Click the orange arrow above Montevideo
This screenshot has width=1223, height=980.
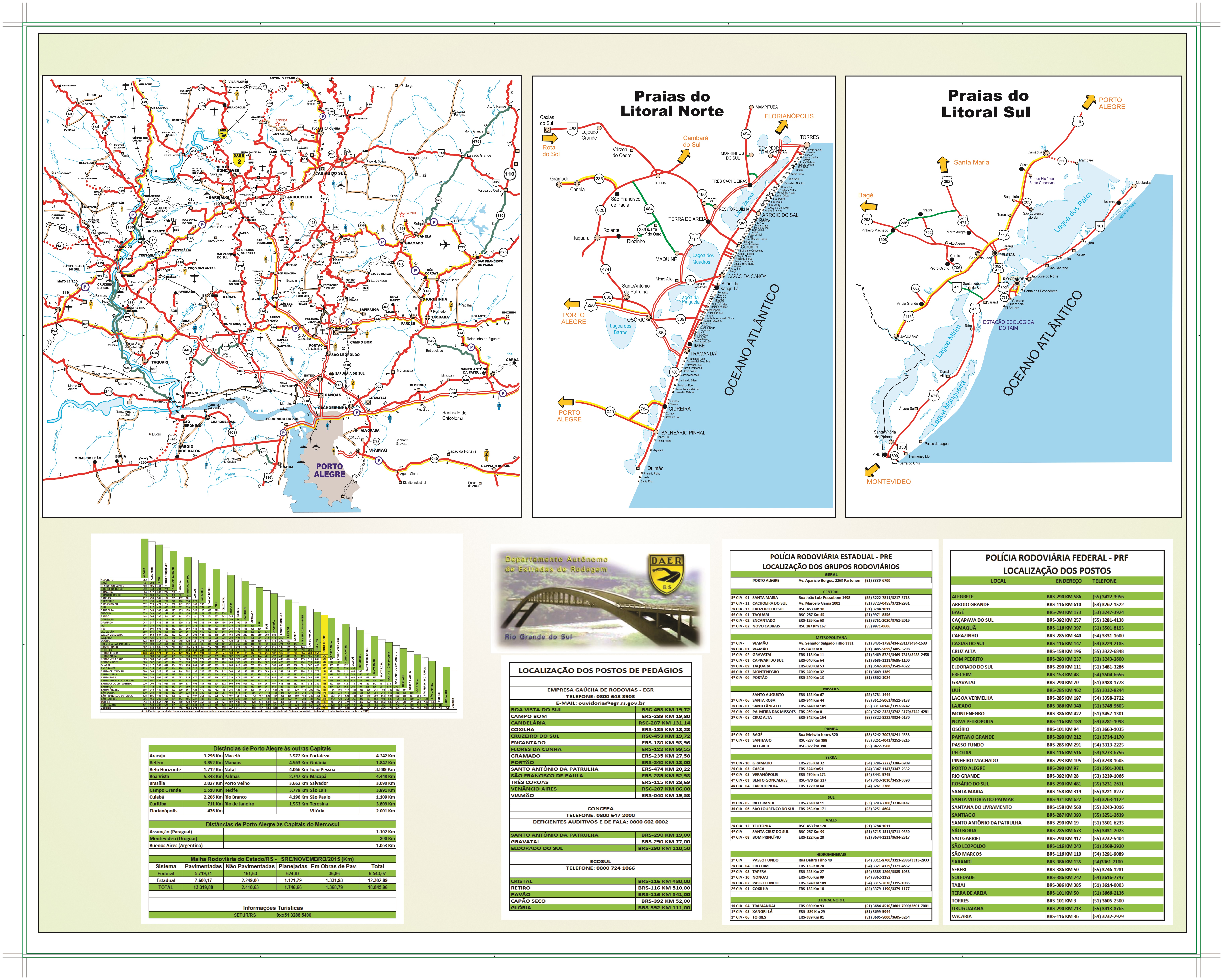pos(872,470)
